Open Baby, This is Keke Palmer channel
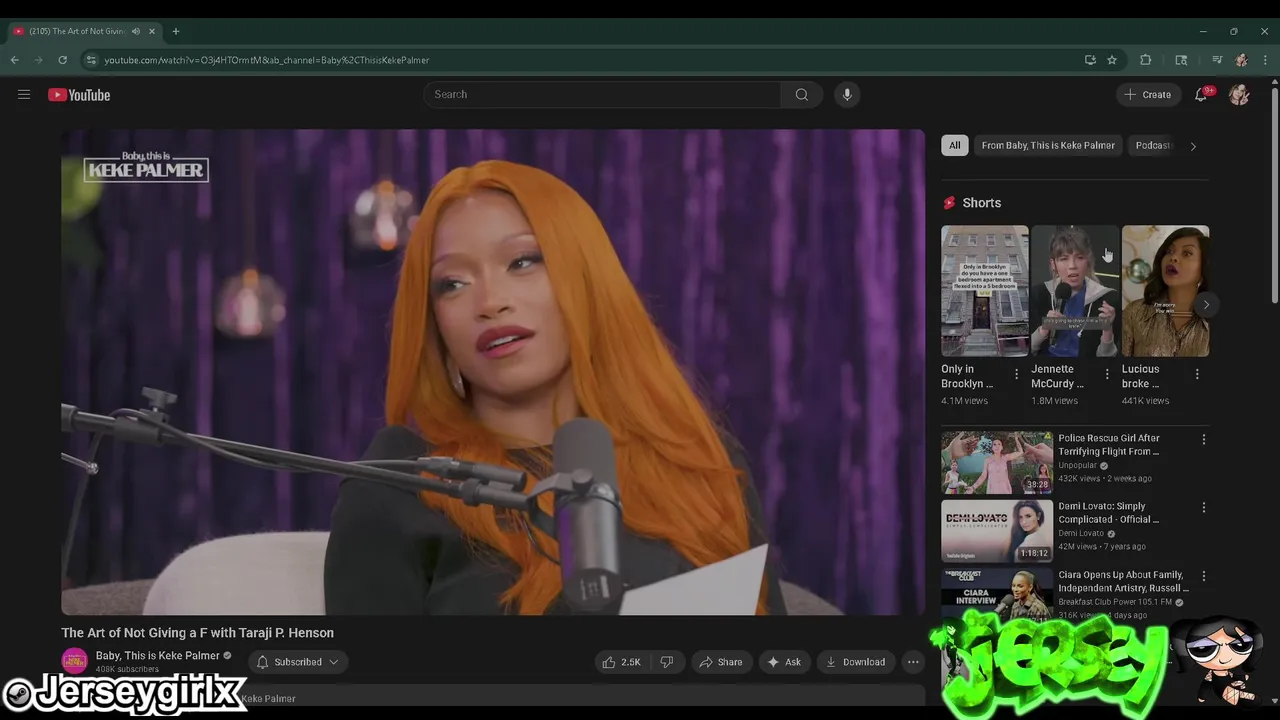The image size is (1280, 720). click(x=157, y=656)
